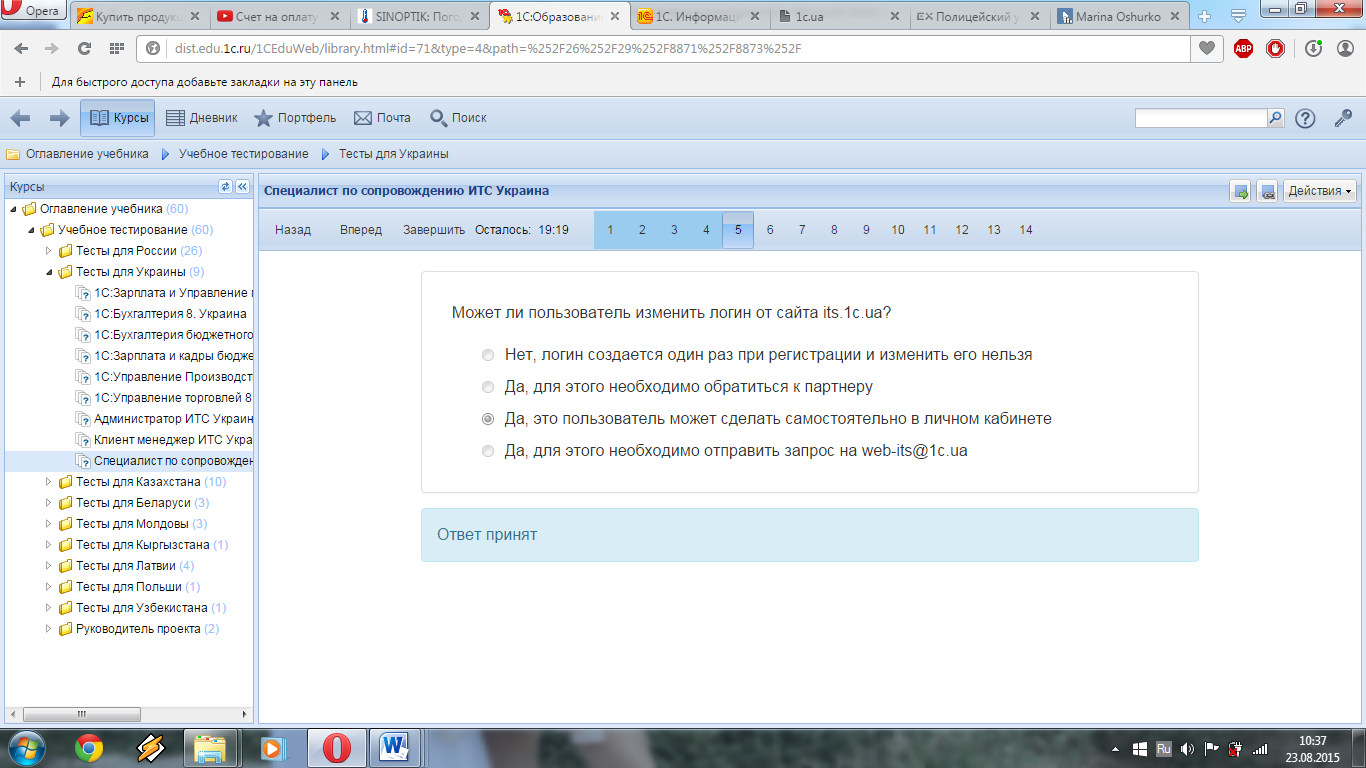Expand Тесты для России folder

click(49, 251)
